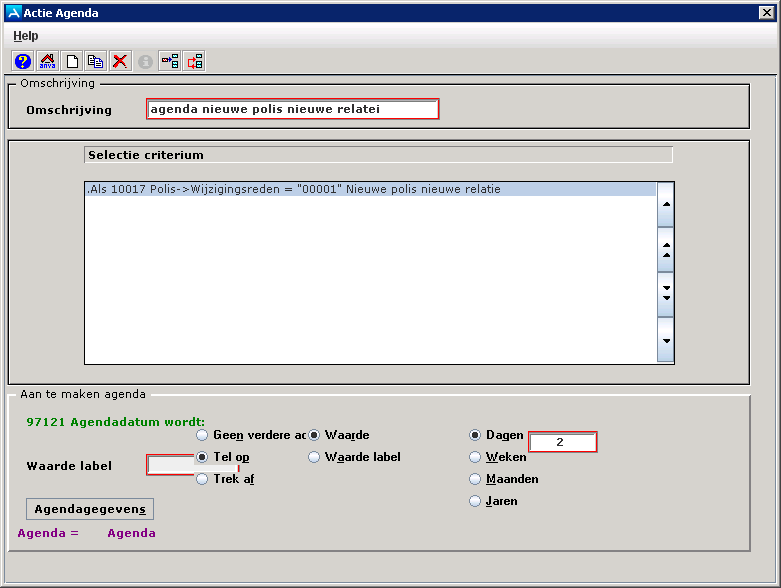781x588 pixels.
Task: Select Maanden as the time unit
Action: coord(475,479)
